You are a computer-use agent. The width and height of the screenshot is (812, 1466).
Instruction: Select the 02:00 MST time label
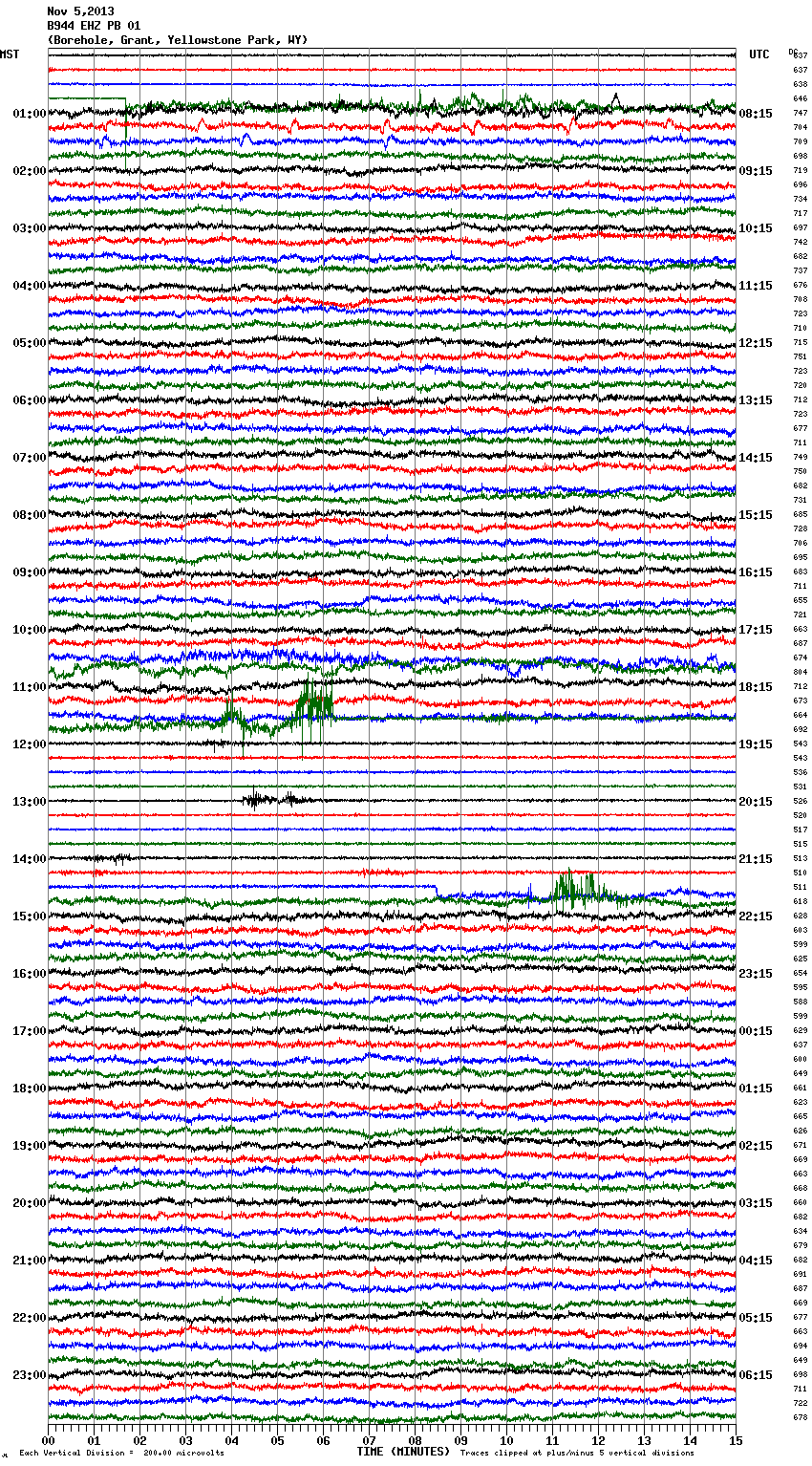29,171
